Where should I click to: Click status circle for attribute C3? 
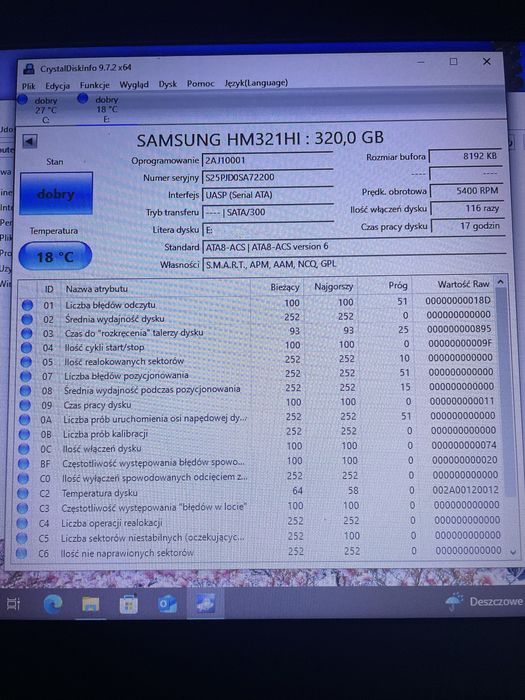pyautogui.click(x=22, y=508)
